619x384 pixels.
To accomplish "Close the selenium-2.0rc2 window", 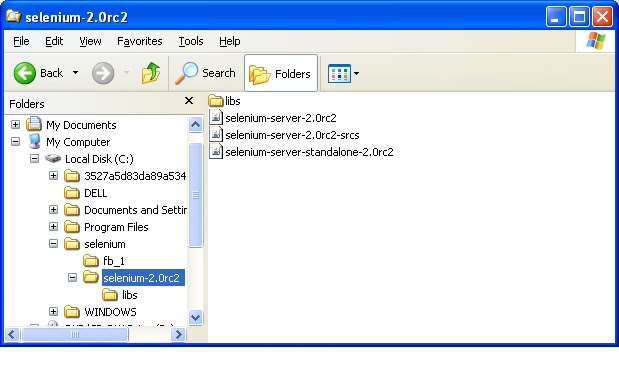I will pyautogui.click(x=602, y=17).
